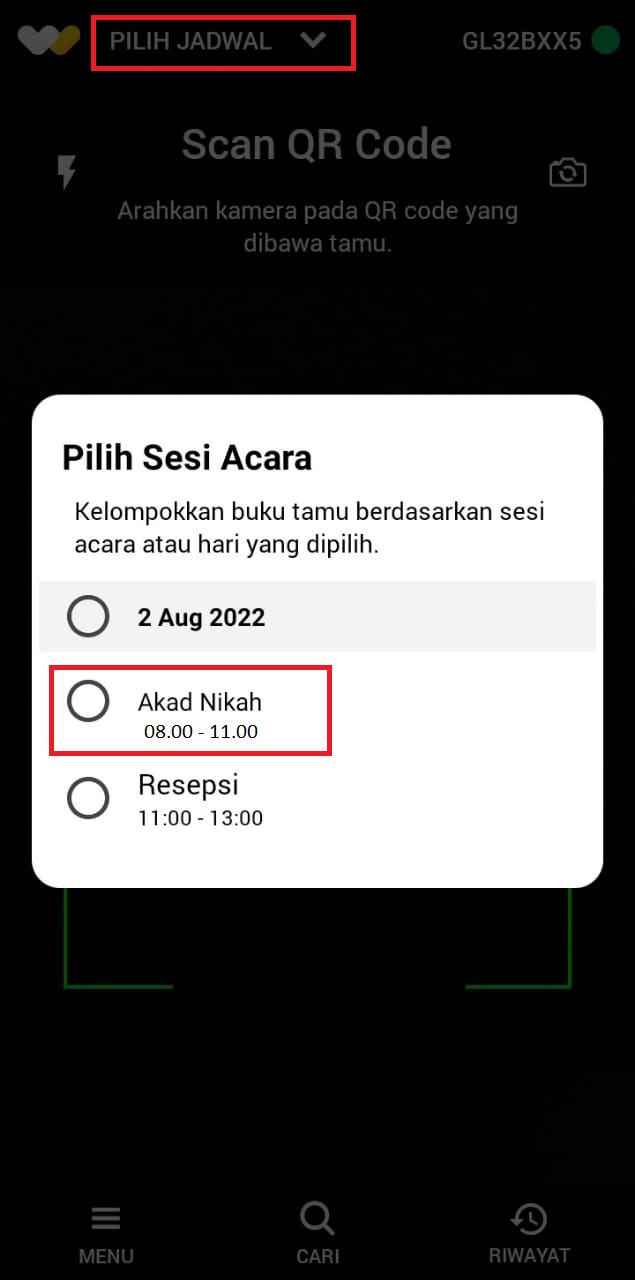
Task: Toggle the camera flash lightning icon
Action: coord(66,172)
